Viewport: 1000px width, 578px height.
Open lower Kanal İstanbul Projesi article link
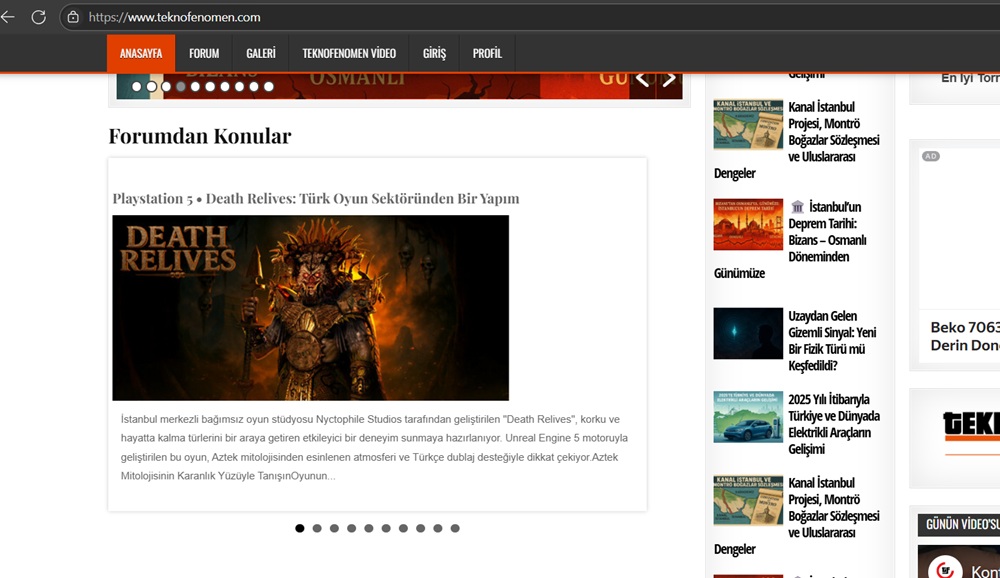[x=833, y=507]
